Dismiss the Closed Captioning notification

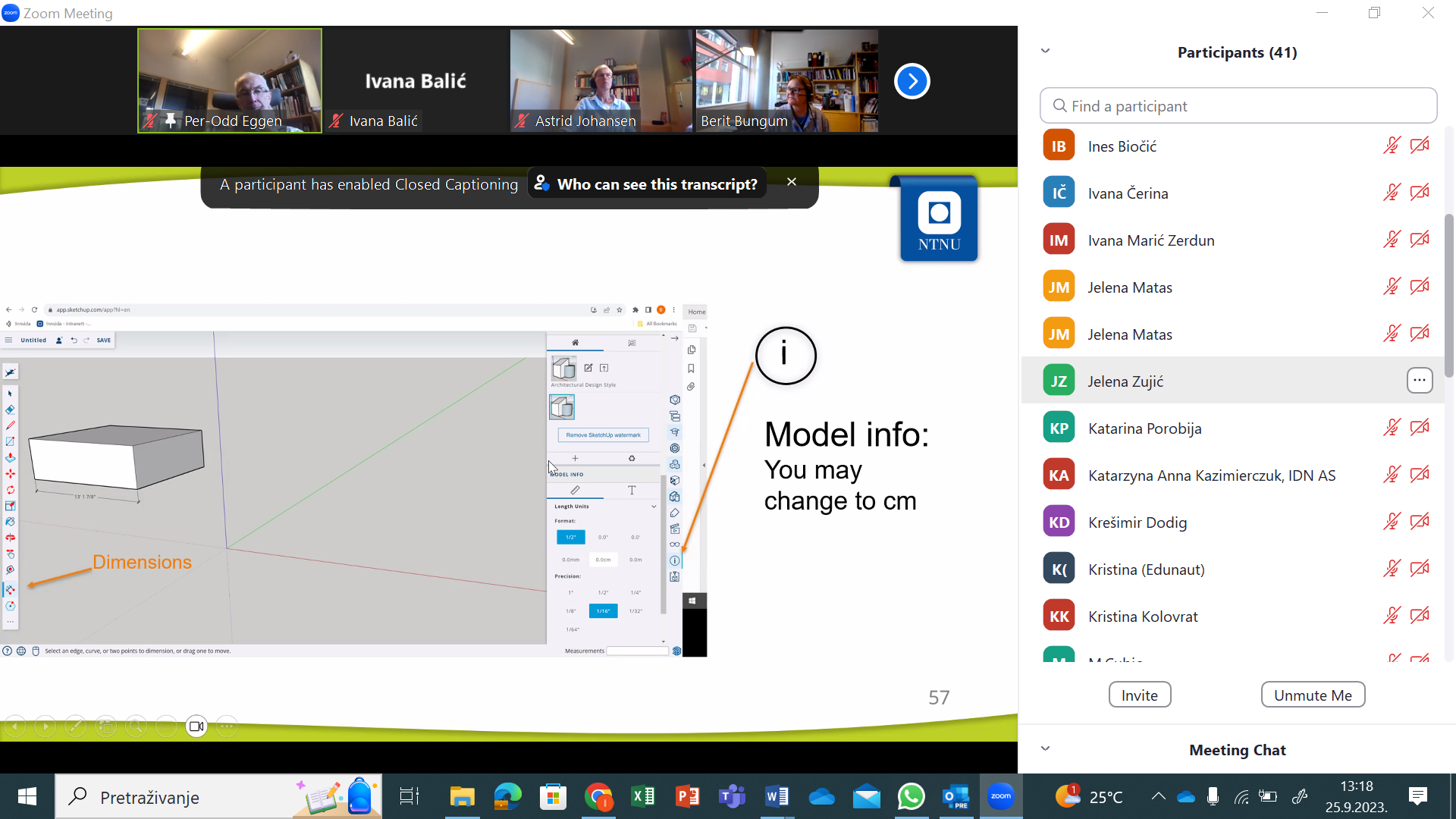click(792, 182)
